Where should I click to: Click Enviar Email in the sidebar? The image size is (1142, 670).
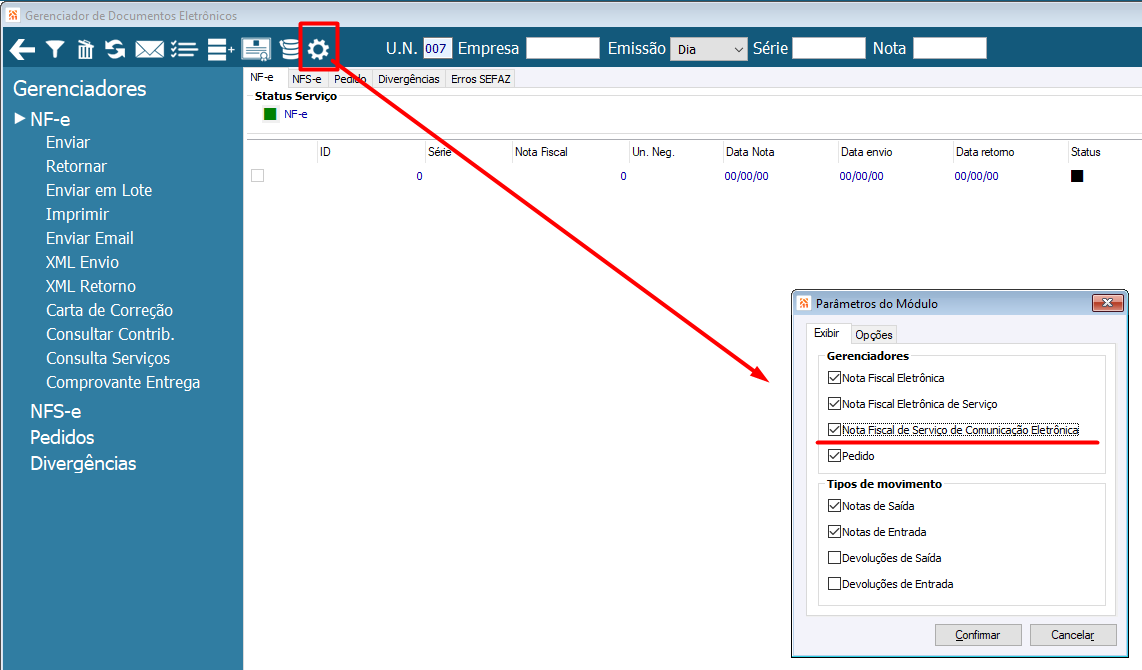coord(90,238)
